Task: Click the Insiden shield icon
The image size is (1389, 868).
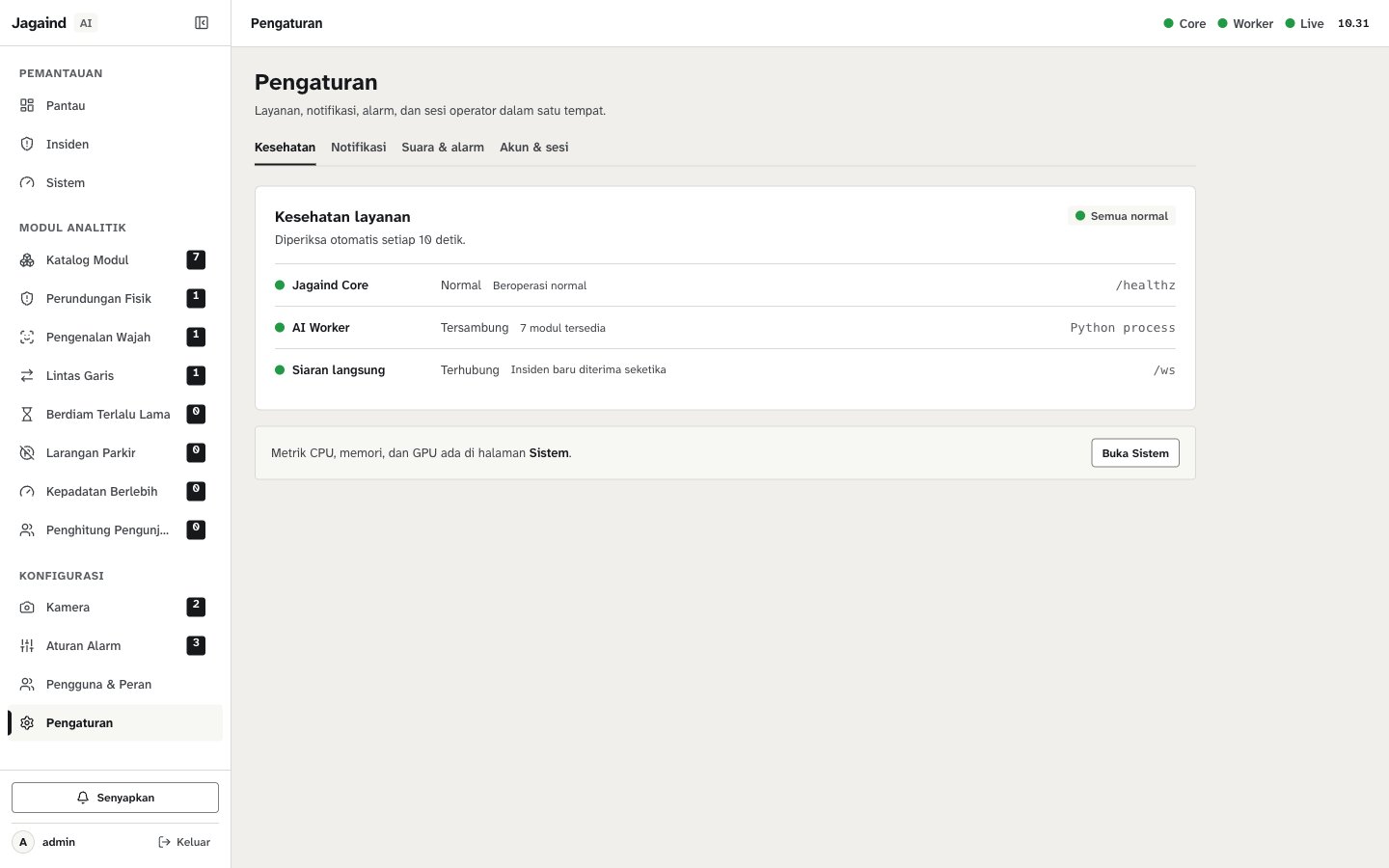Action: [x=27, y=145]
